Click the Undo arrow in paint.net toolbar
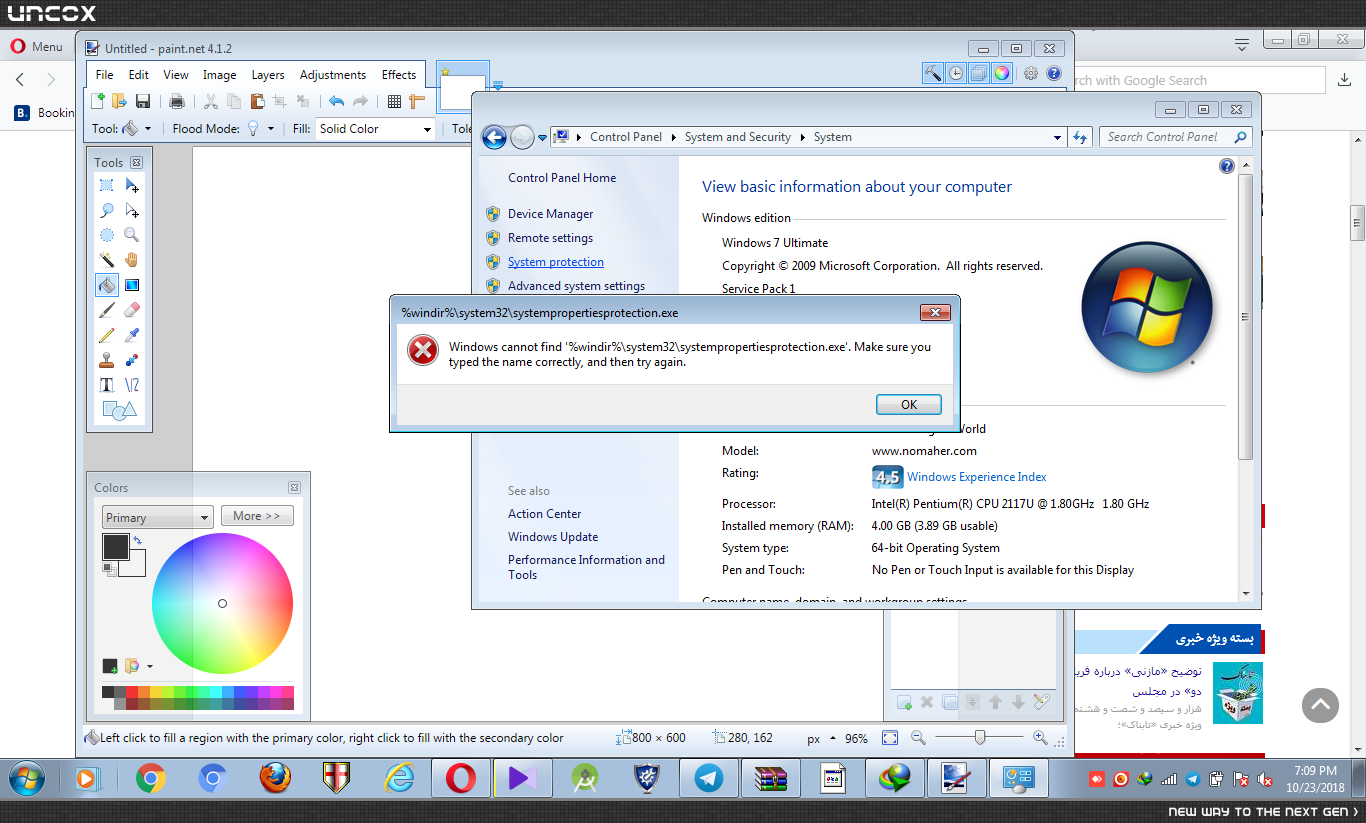This screenshot has height=823, width=1366. [x=336, y=101]
